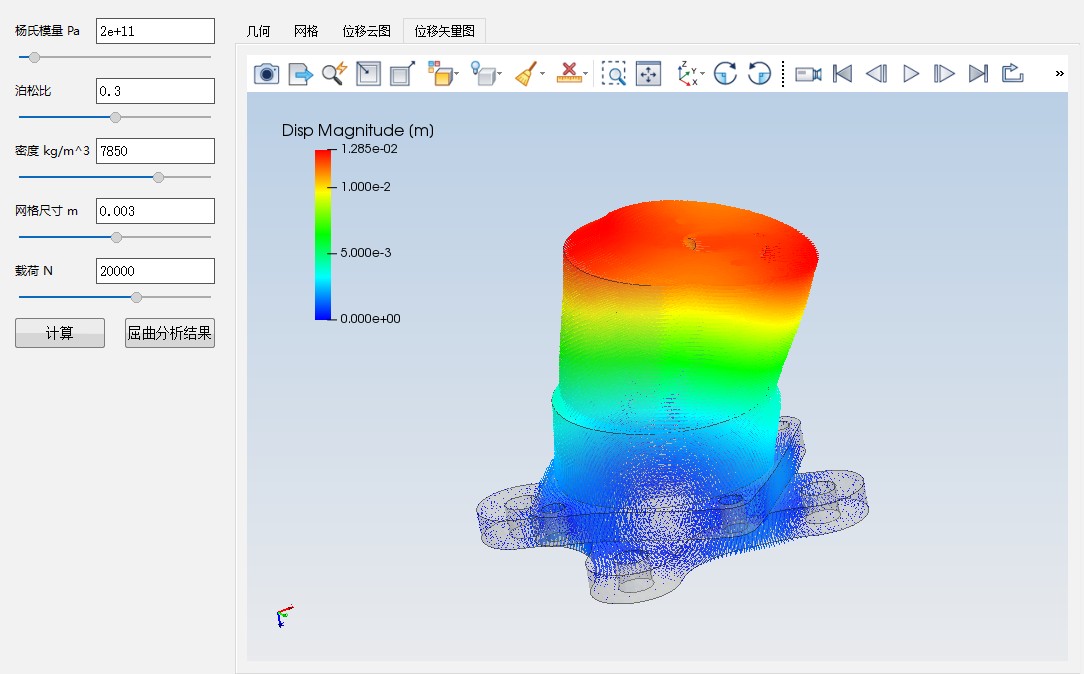This screenshot has height=674, width=1084.
Task: Click the fit view four-arrows icon
Action: (648, 74)
